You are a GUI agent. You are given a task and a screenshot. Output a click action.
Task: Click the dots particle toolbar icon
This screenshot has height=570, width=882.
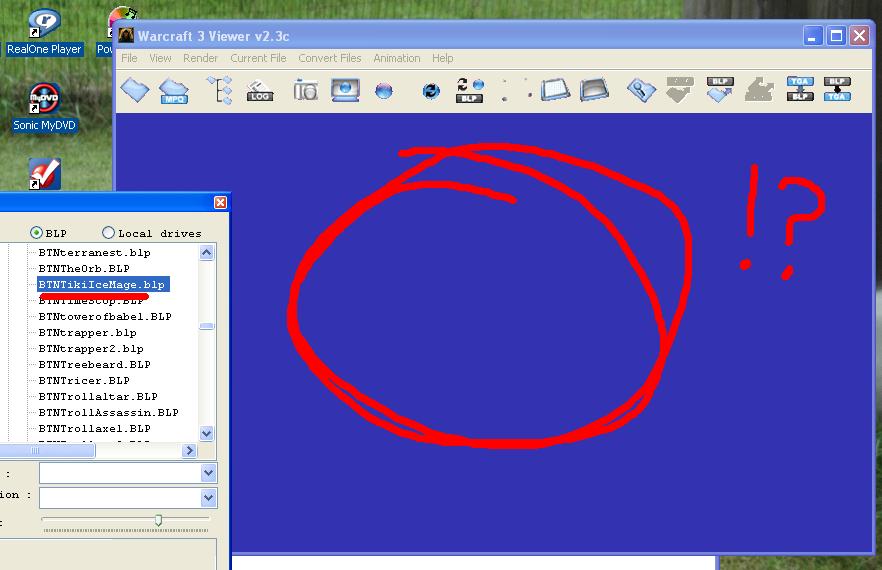(516, 90)
